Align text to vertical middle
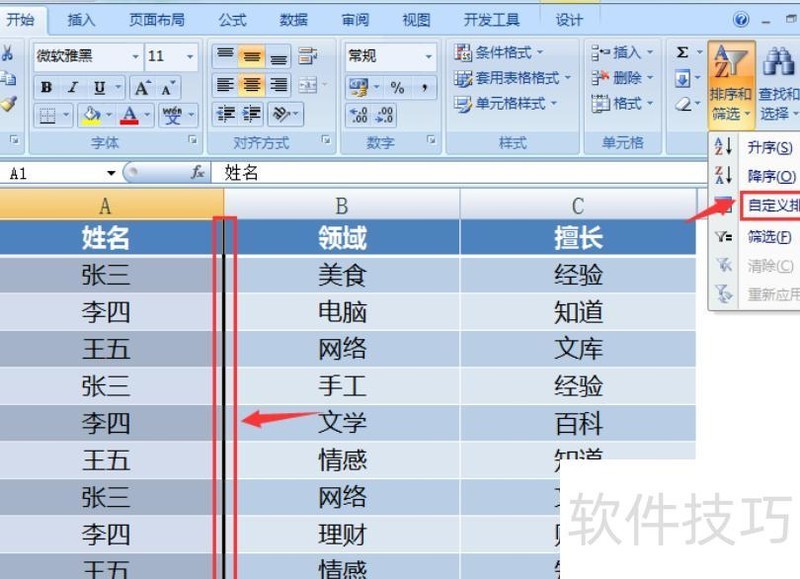 [x=252, y=56]
